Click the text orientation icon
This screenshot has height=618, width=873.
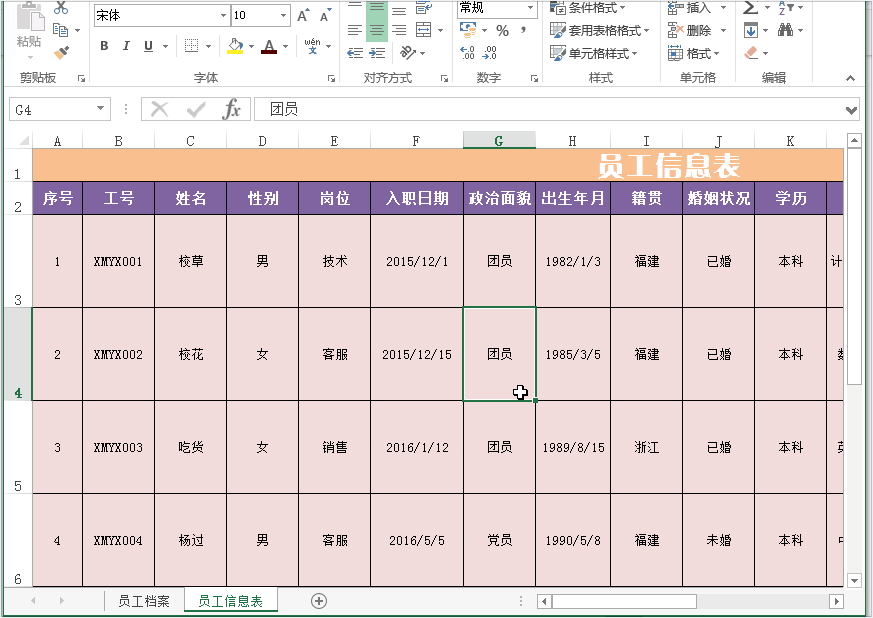pyautogui.click(x=408, y=53)
